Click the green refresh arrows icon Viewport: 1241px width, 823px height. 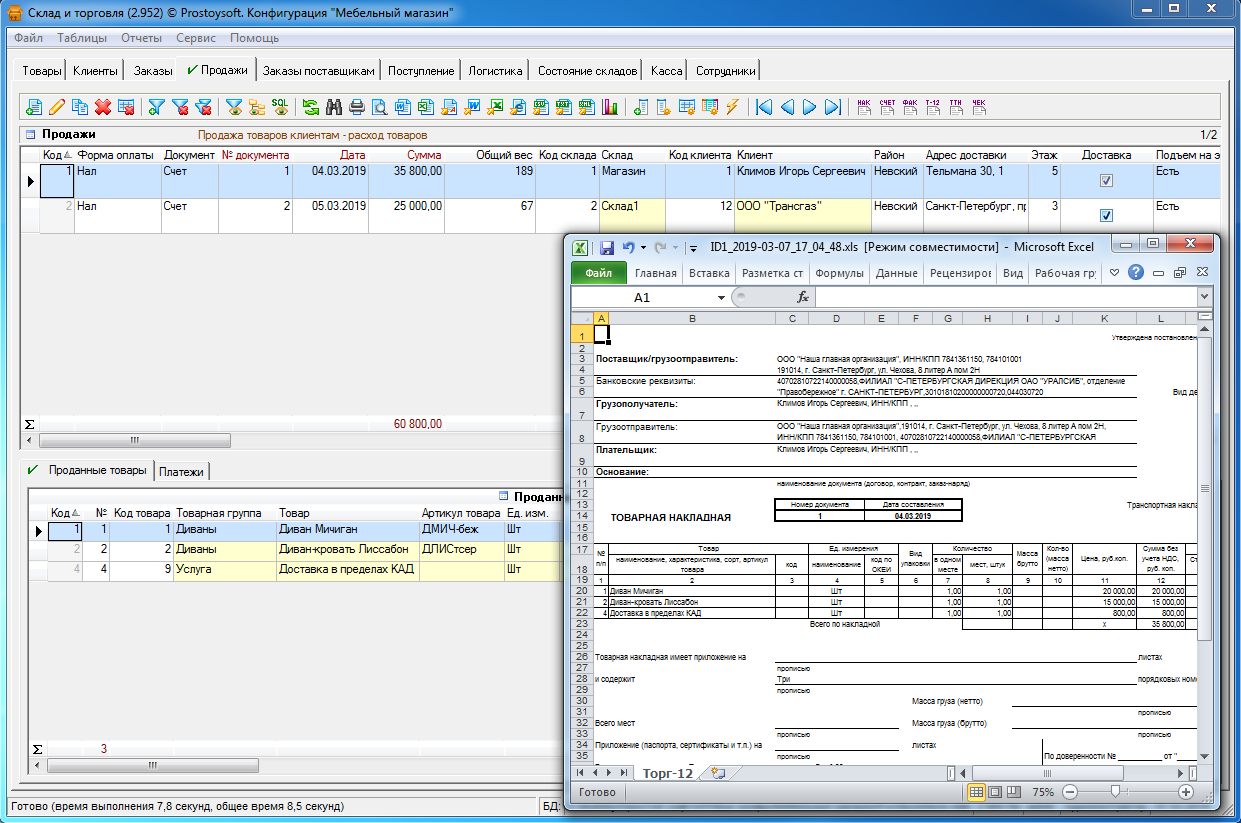click(x=311, y=107)
